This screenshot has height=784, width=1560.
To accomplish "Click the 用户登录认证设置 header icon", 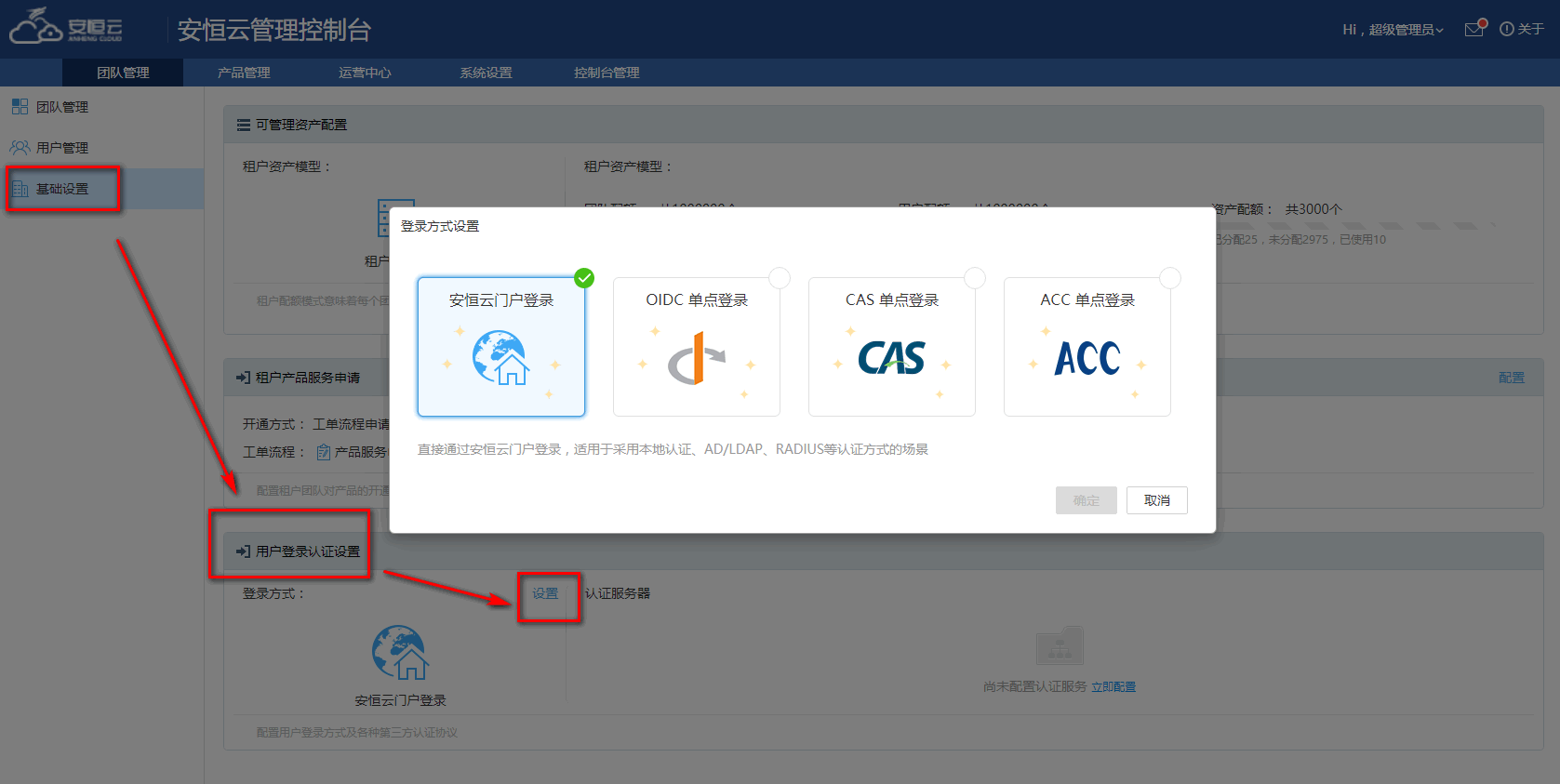I will tap(244, 551).
